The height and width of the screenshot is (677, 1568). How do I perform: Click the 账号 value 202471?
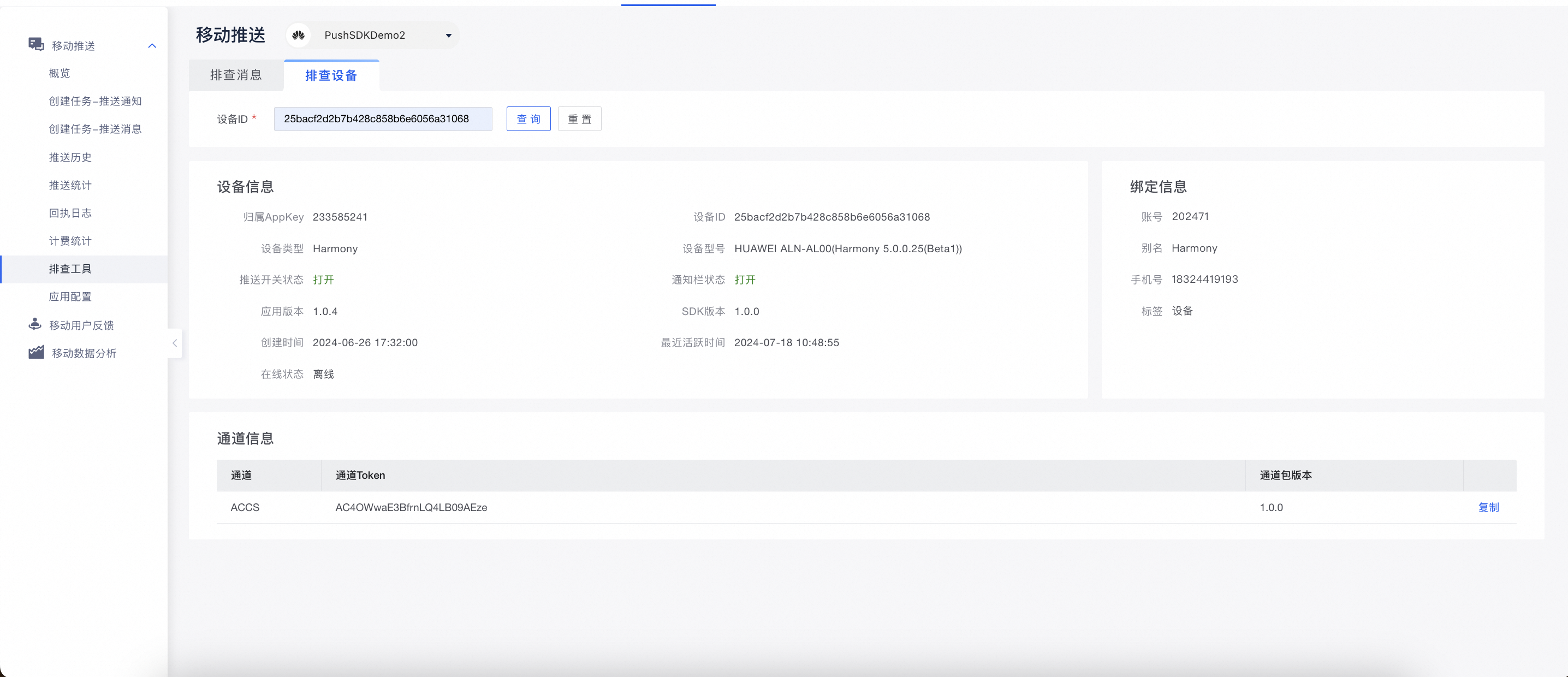tap(1190, 217)
